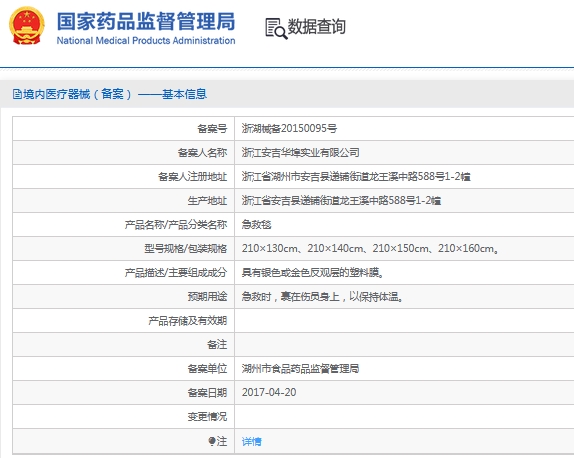Click the 产品存储及有效期 label
This screenshot has height=458, width=574.
[188, 321]
